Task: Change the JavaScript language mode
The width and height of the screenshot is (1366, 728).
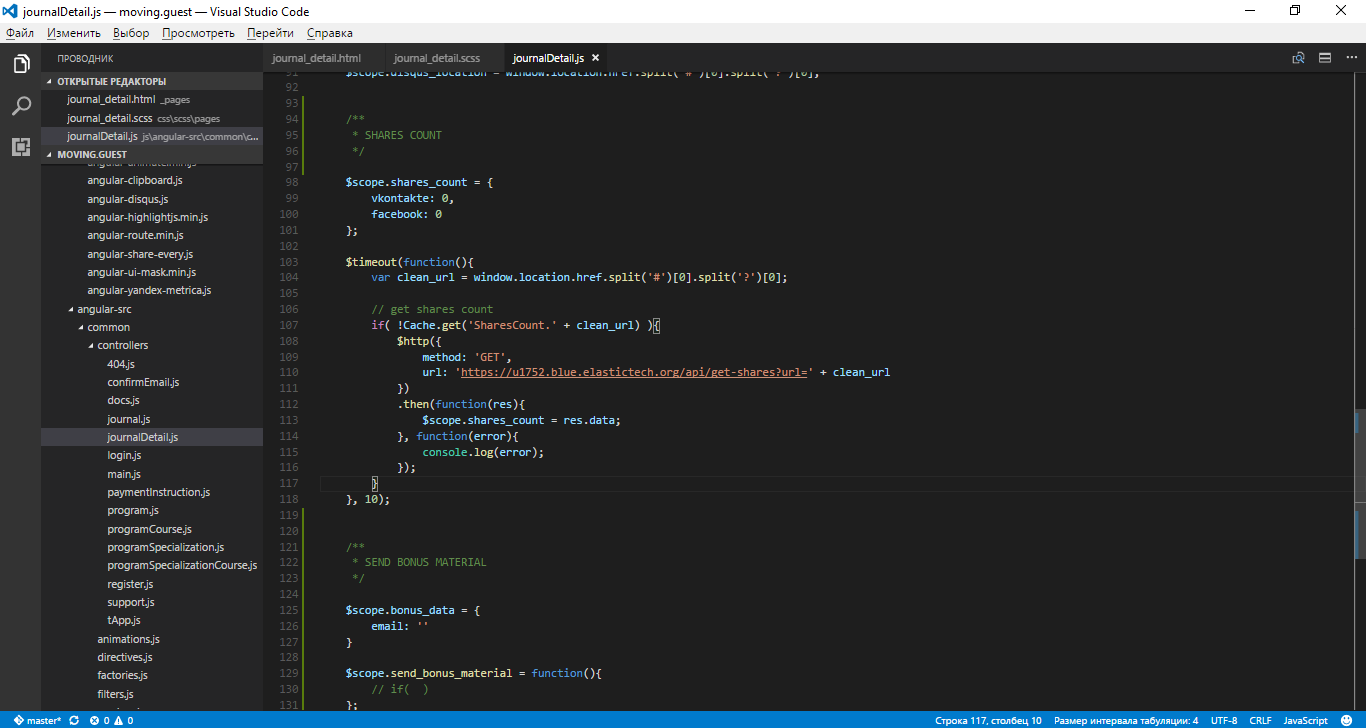Action: 1305,720
